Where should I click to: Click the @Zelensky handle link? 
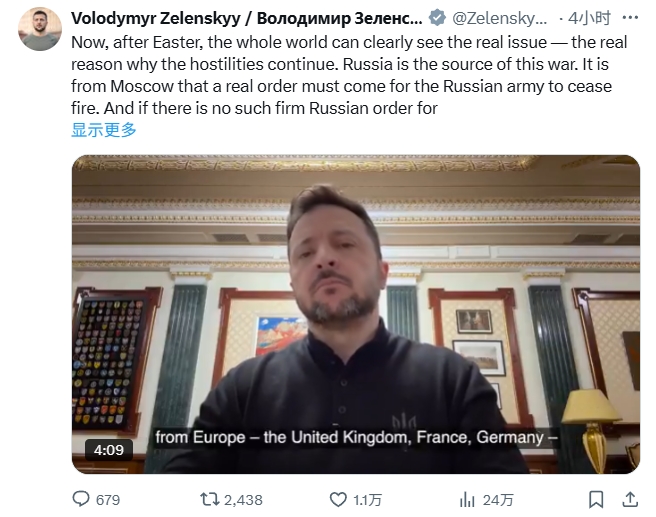500,18
